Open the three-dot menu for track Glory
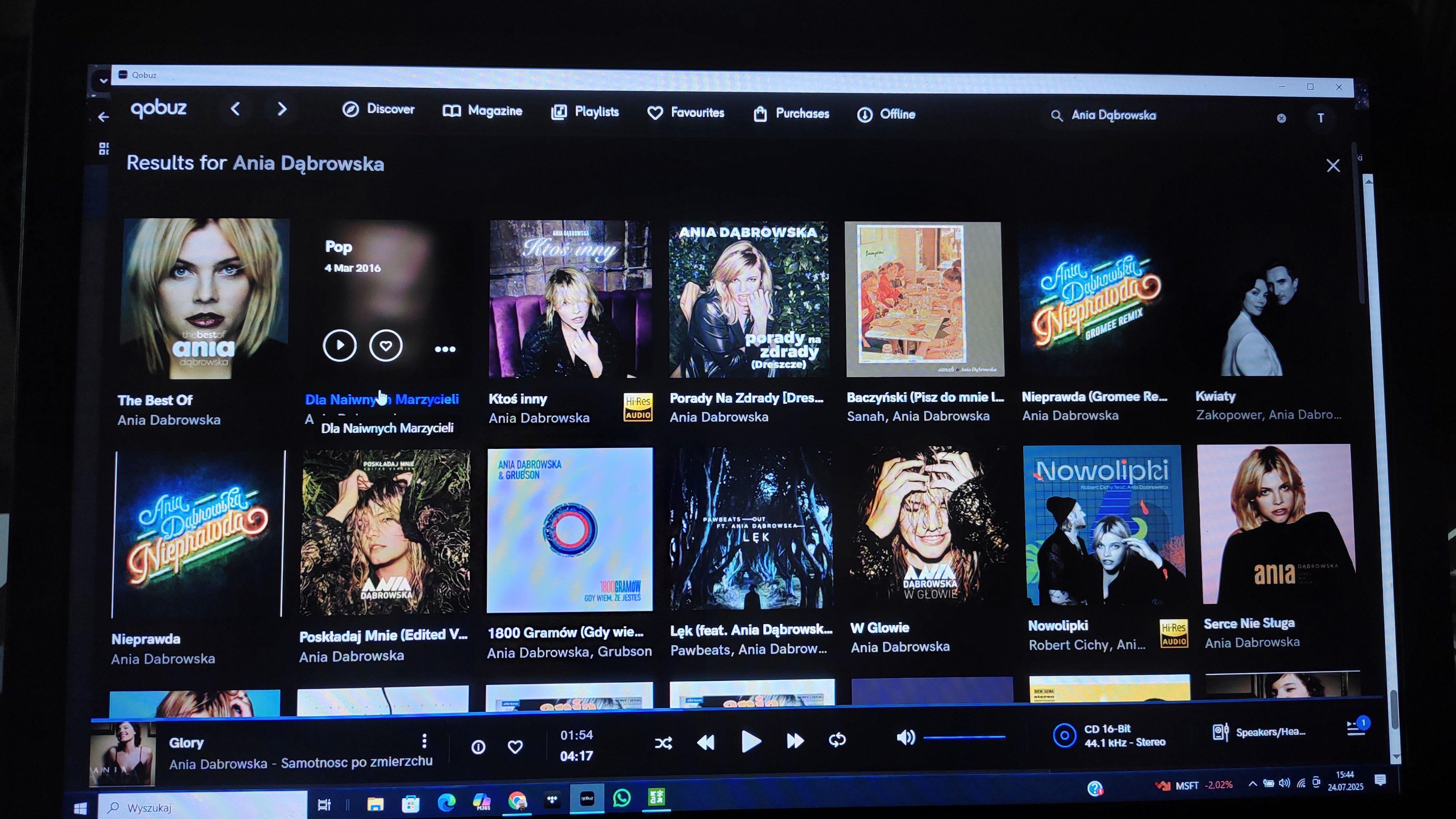Image resolution: width=1456 pixels, height=819 pixels. (424, 741)
